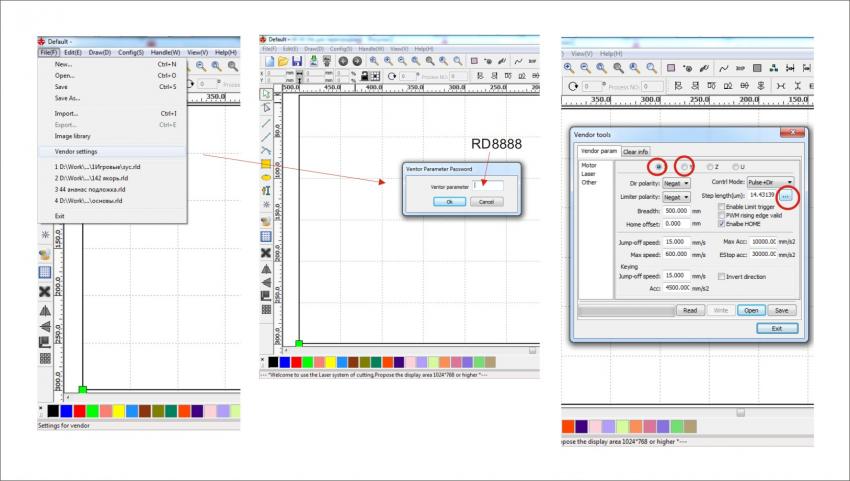Click the Save disk icon in middle toolbar

click(x=298, y=61)
